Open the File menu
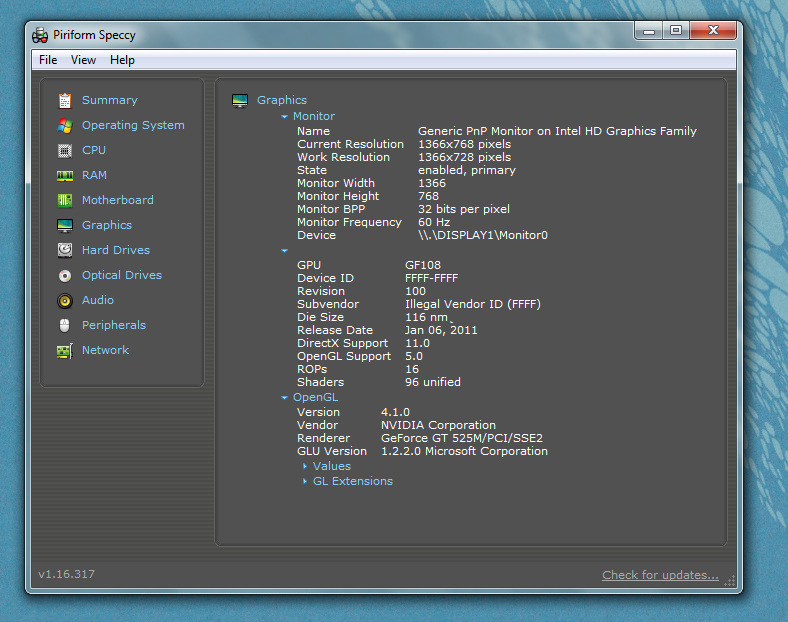The height and width of the screenshot is (622, 788). click(48, 60)
